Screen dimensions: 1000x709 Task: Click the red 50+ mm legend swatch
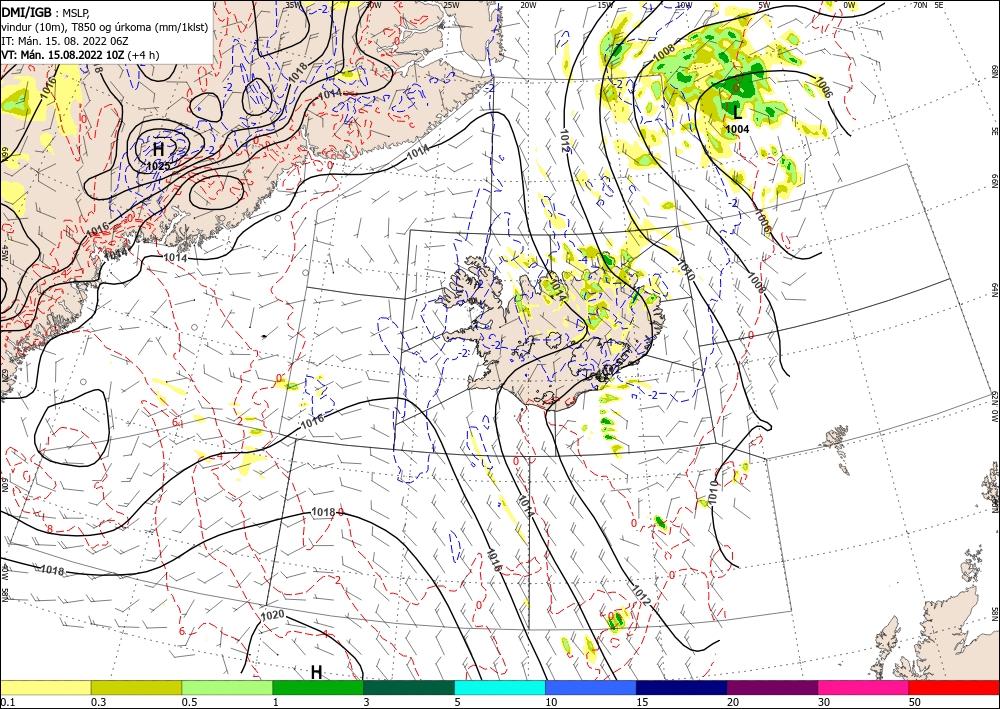tap(954, 687)
